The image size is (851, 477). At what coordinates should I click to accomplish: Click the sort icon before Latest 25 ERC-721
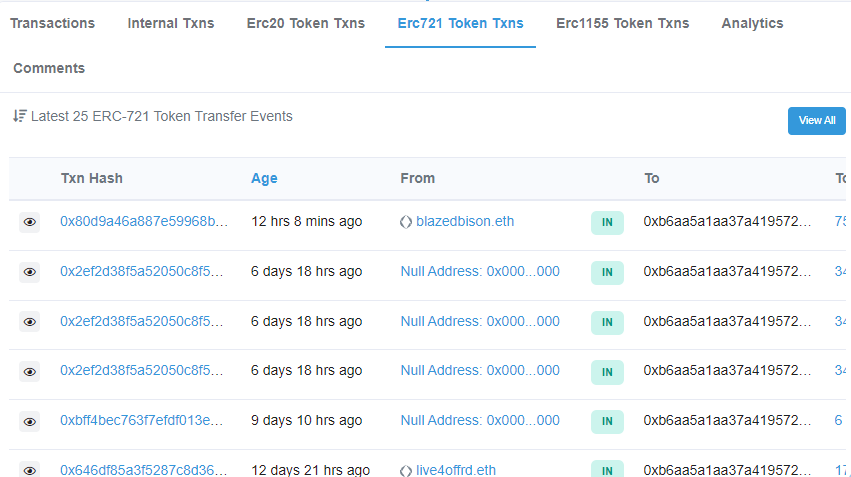coord(20,116)
